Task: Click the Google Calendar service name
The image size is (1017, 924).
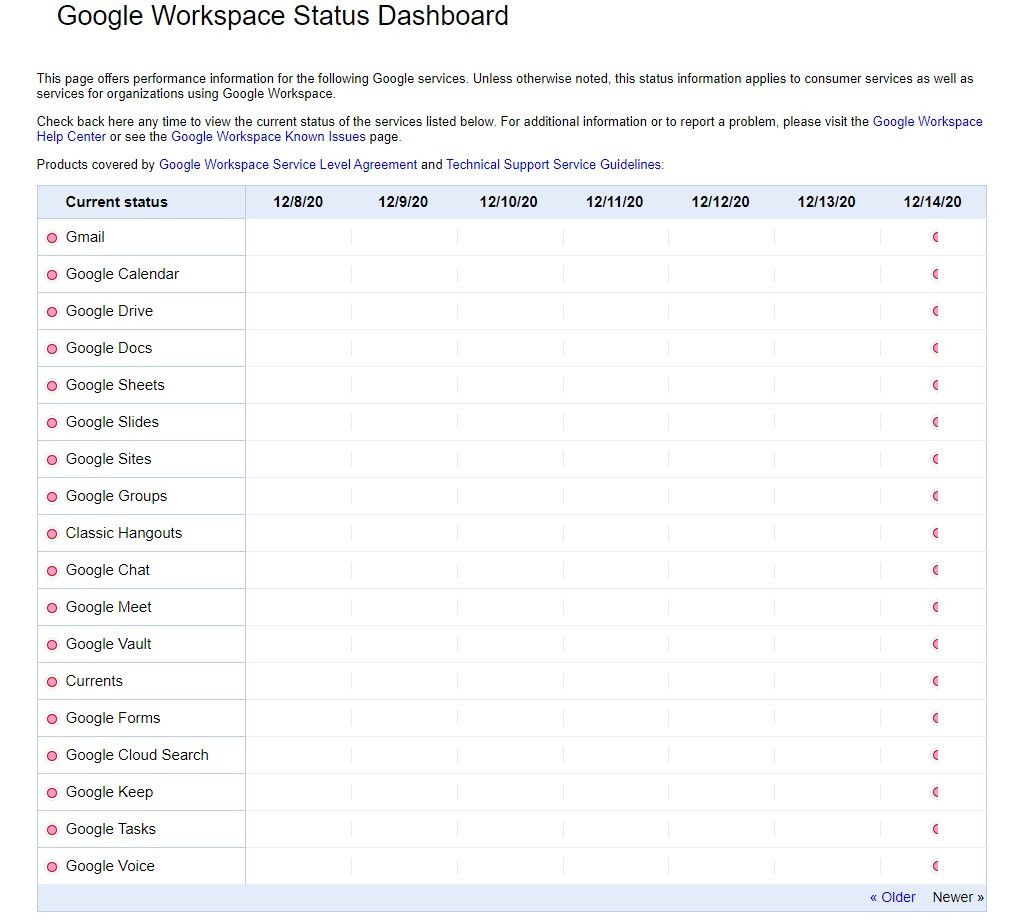Action: [122, 274]
